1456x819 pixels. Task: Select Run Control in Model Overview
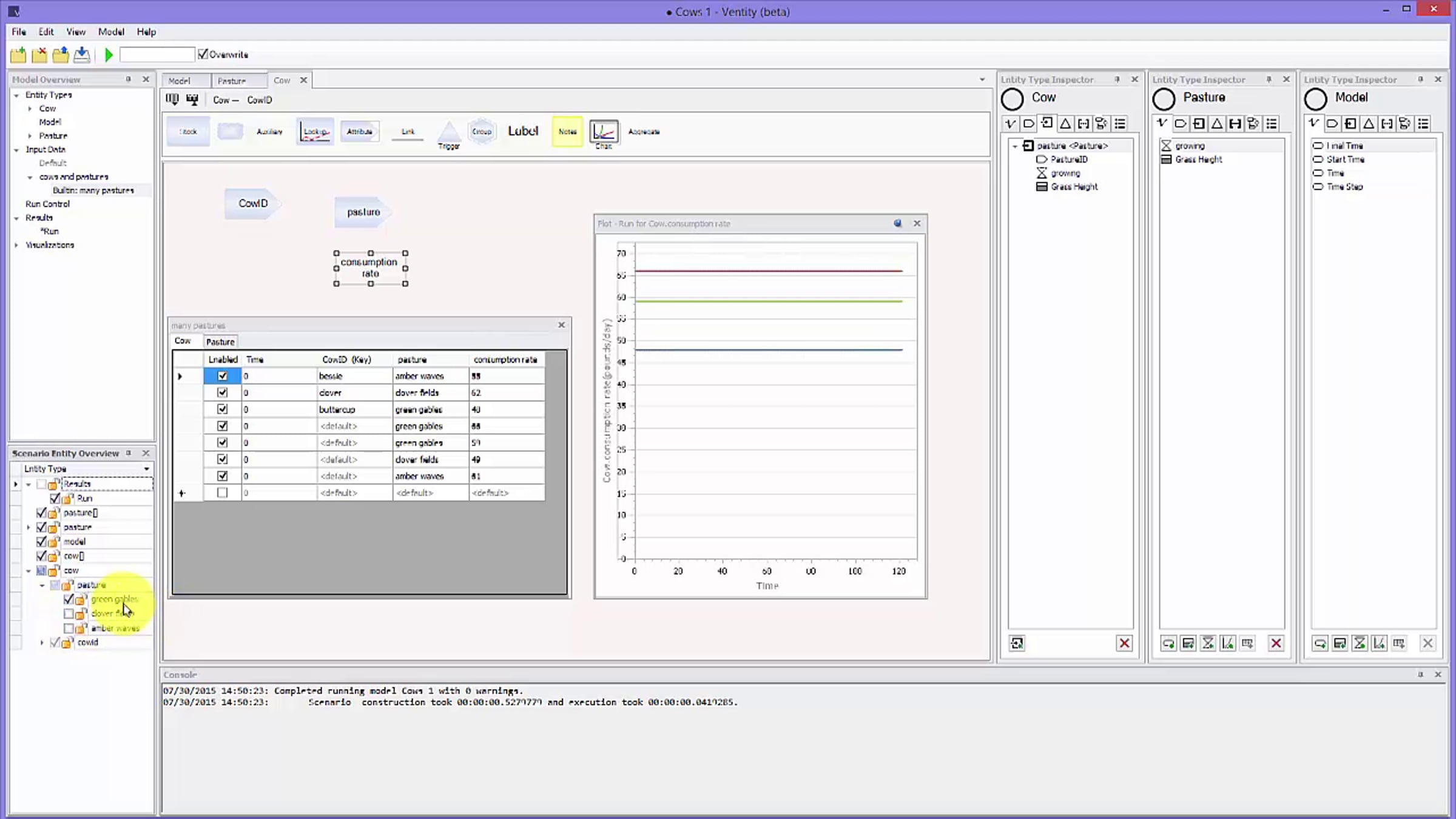(x=47, y=204)
